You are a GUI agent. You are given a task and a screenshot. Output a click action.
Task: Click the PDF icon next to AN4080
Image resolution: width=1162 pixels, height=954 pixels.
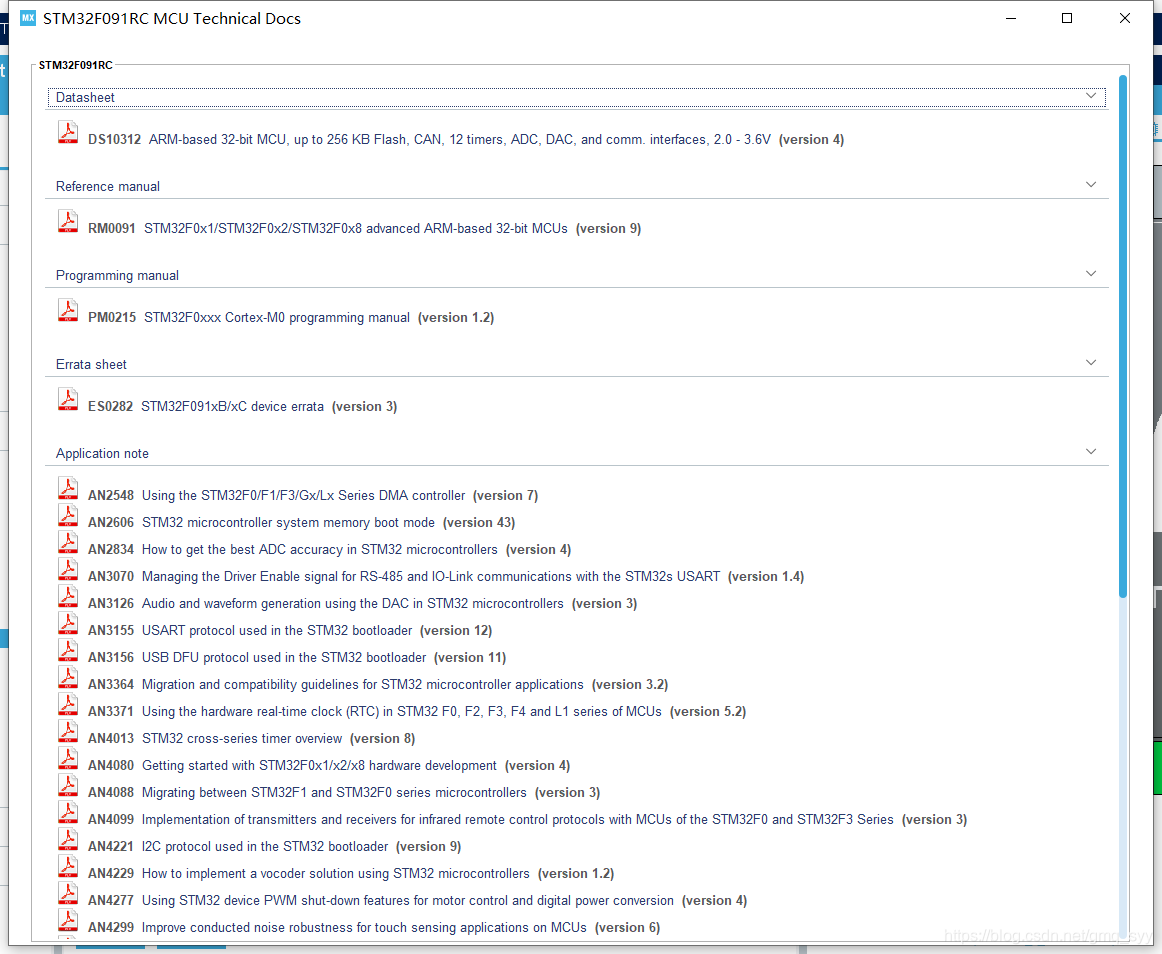point(68,758)
